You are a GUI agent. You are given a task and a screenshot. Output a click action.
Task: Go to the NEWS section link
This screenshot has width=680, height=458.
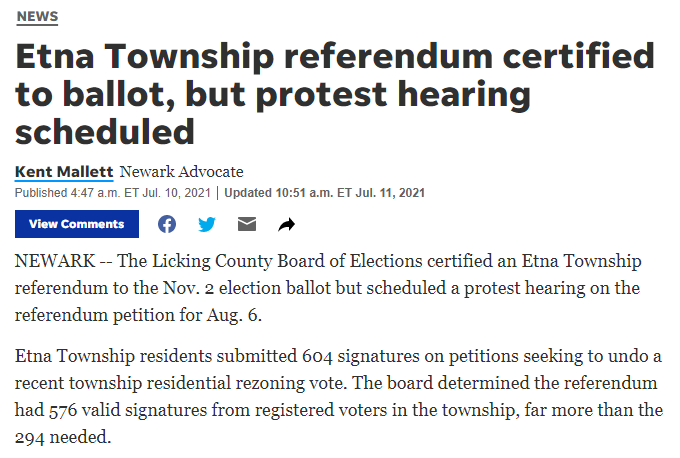[37, 17]
